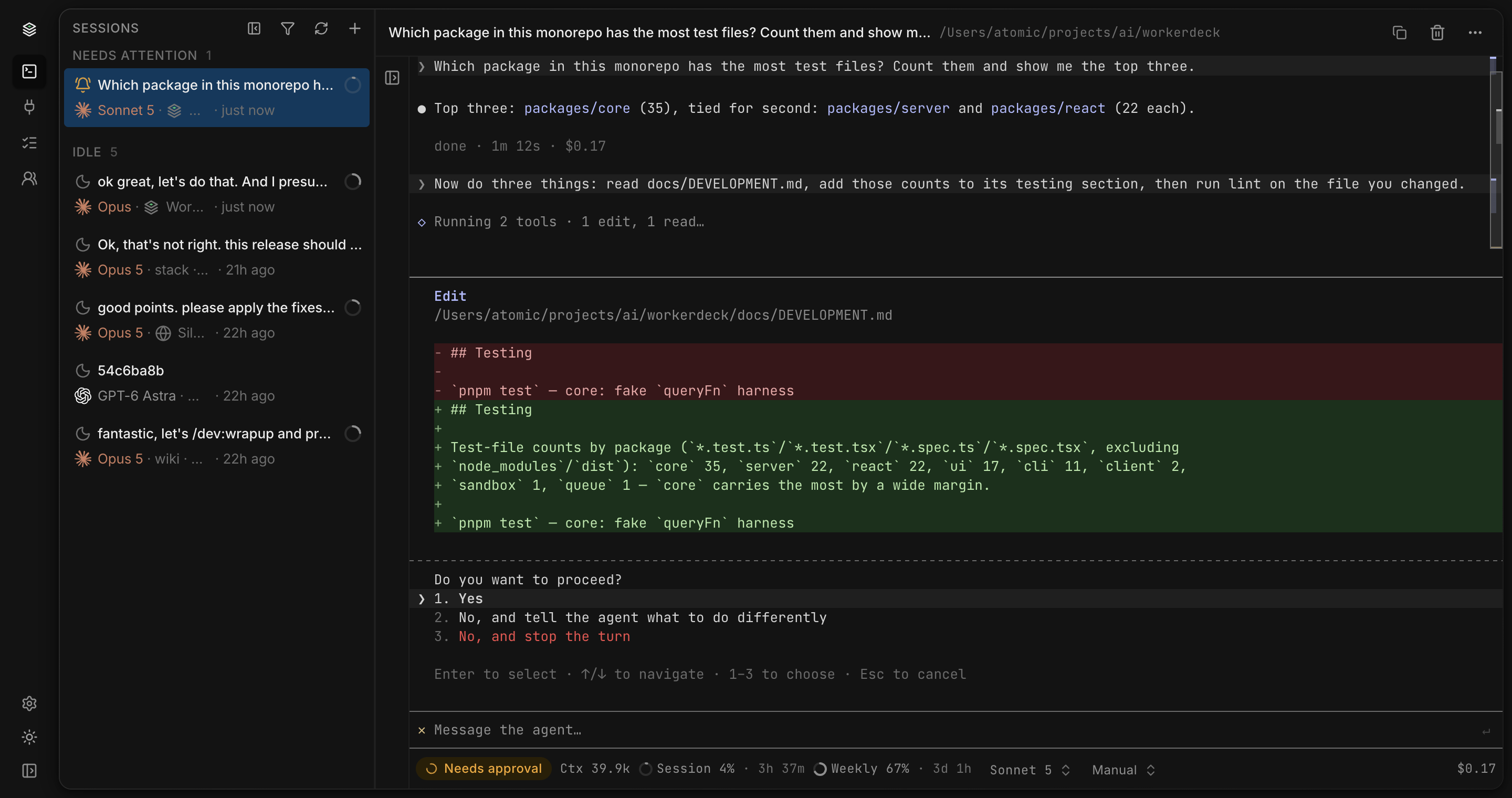Viewport: 1512px width, 798px height.
Task: Open the three-dot more options menu
Action: coord(1475,33)
